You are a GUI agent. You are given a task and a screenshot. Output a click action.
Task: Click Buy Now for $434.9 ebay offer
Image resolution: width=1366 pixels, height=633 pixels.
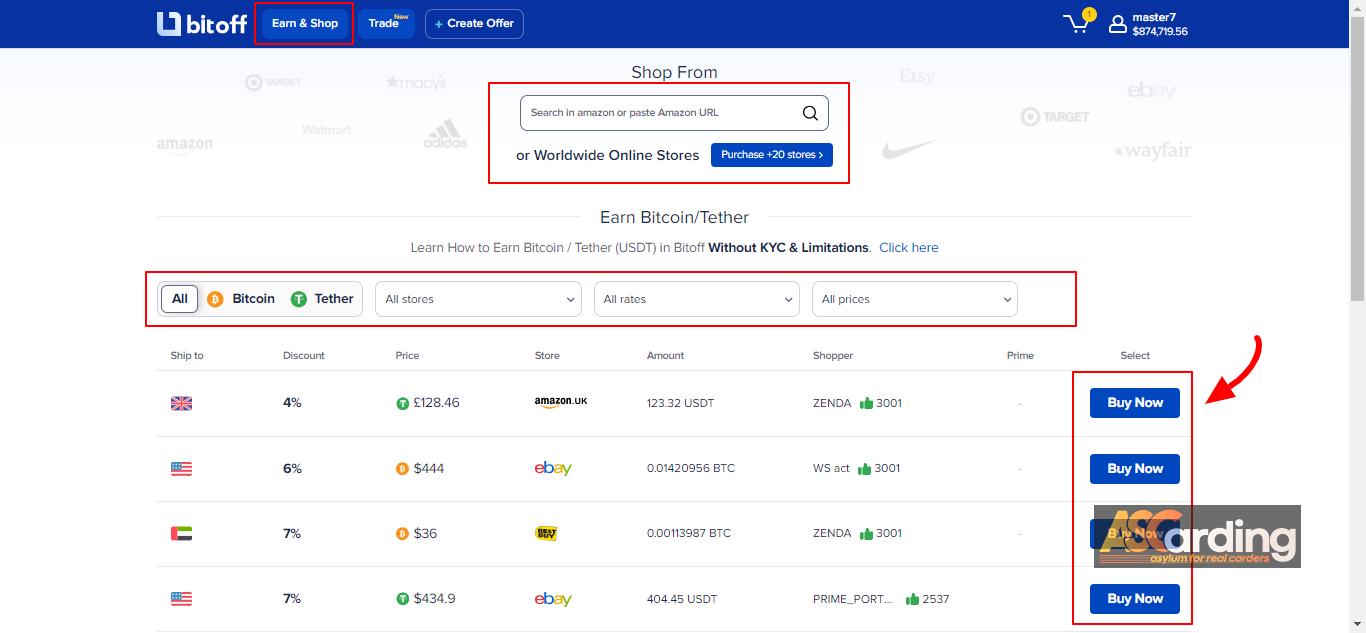[1135, 599]
